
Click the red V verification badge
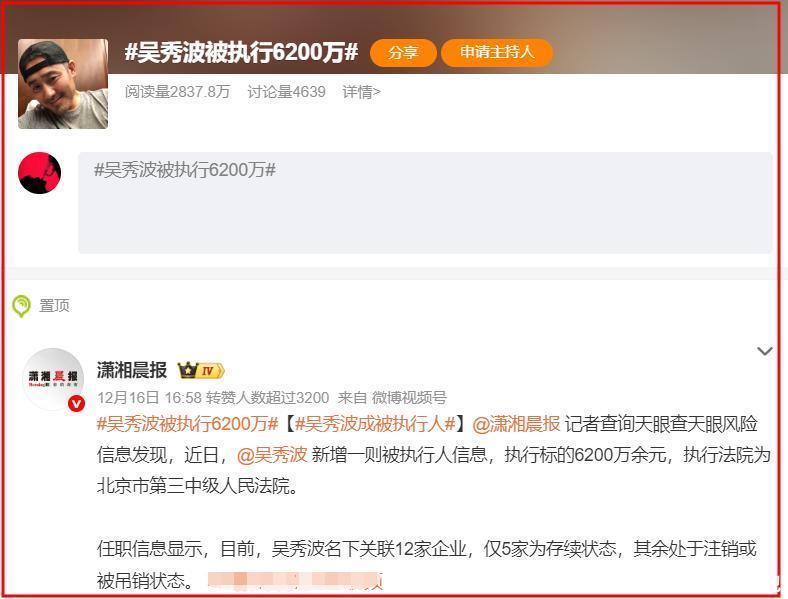[76, 404]
